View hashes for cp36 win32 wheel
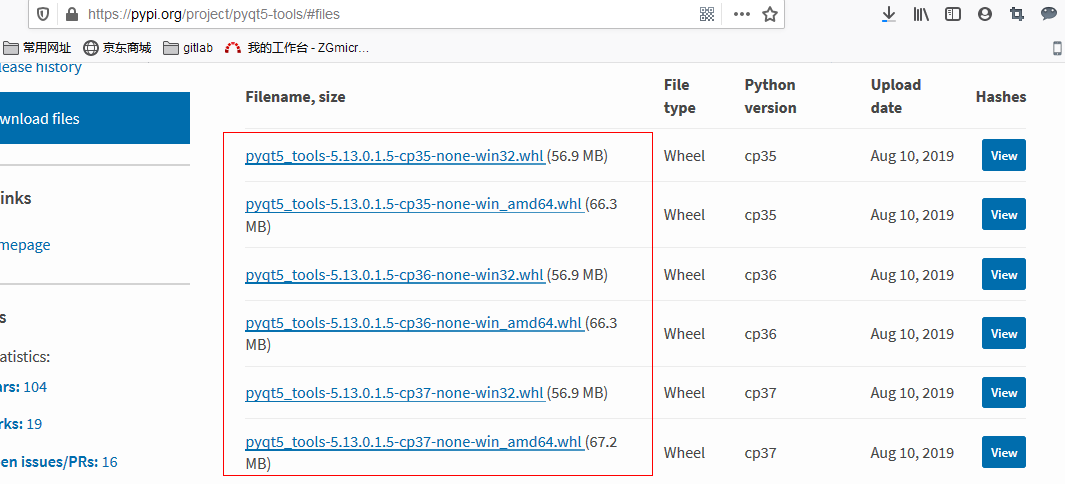1065x484 pixels. (1003, 274)
